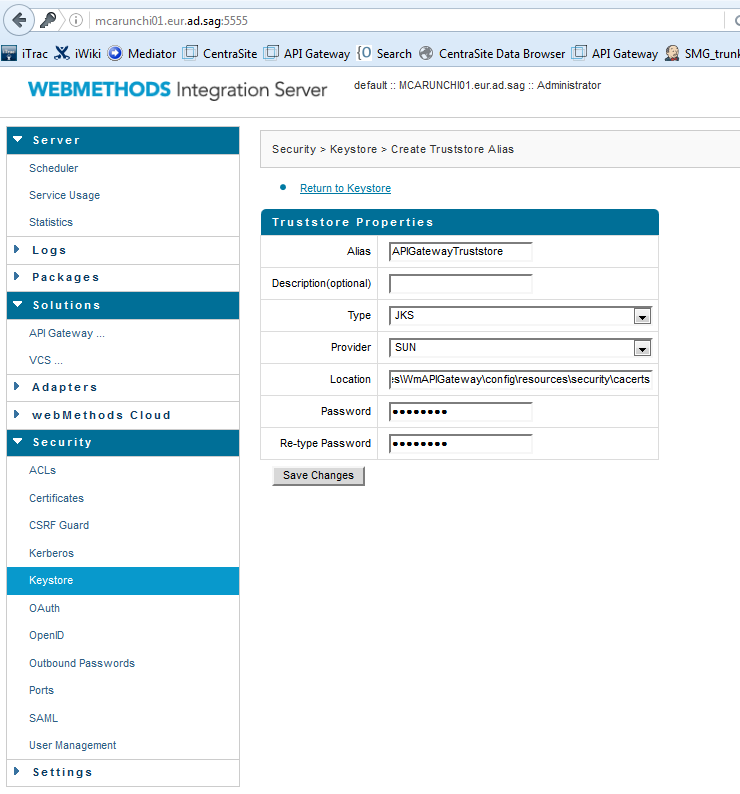Collapse the Server section triangle
Viewport: 740px width, 794px height.
(x=18, y=139)
